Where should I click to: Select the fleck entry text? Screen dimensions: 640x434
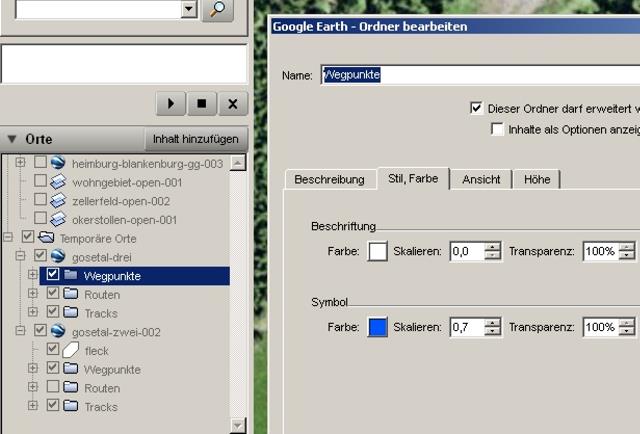[x=96, y=351]
